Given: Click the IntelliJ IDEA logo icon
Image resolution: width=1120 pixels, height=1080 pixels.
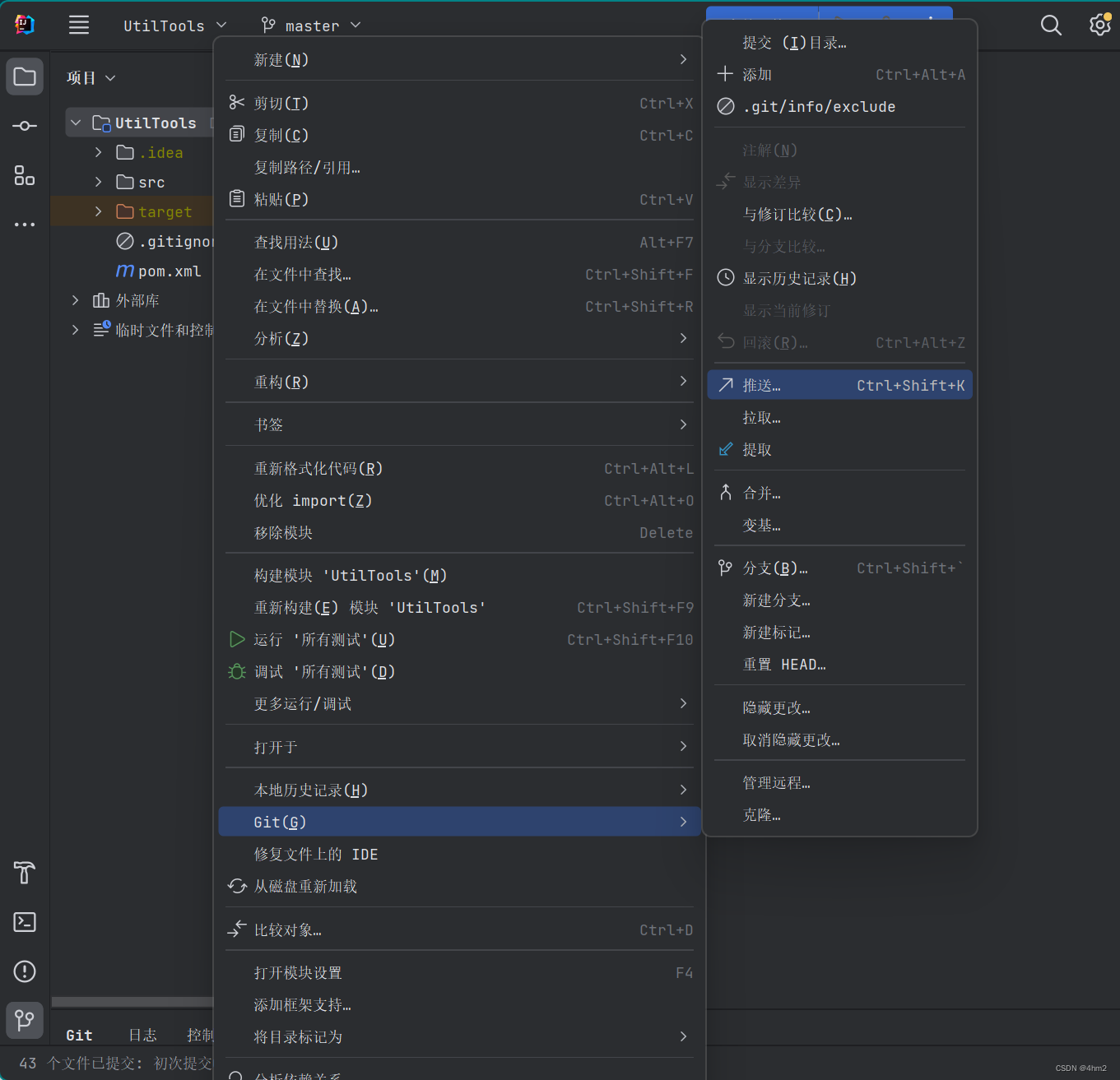Looking at the screenshot, I should (x=25, y=25).
